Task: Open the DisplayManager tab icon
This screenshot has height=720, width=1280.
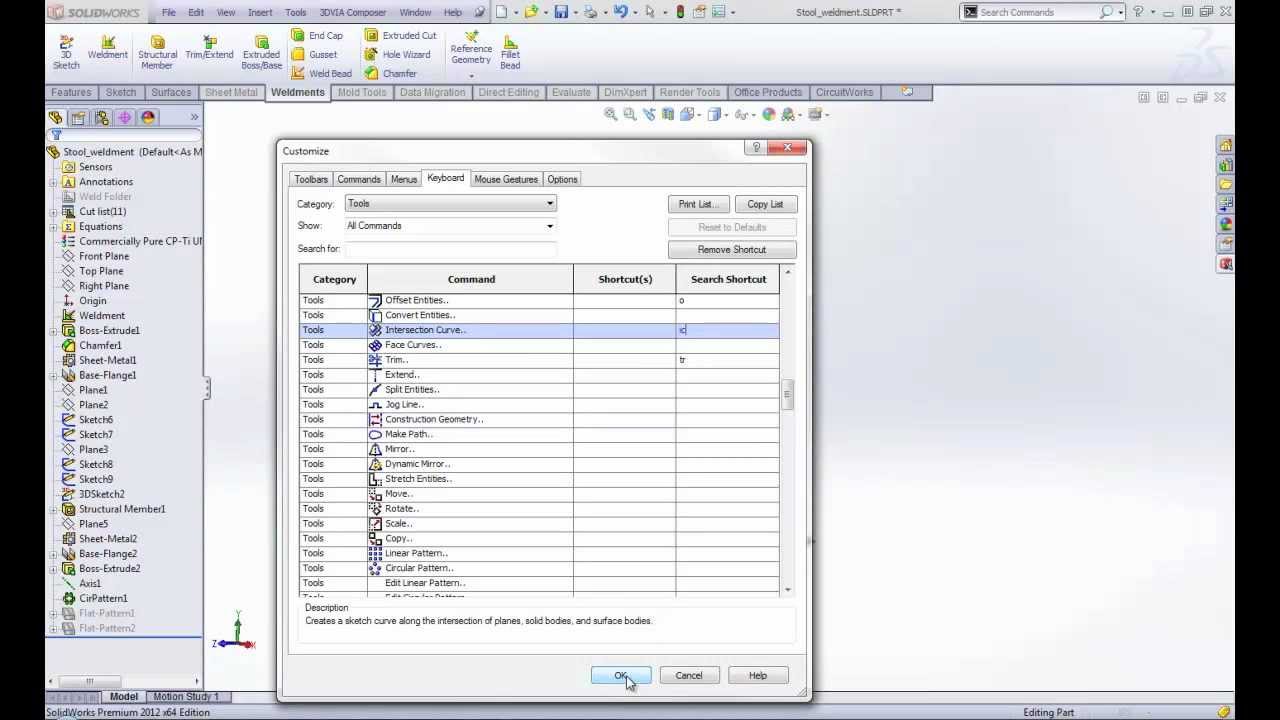Action: click(148, 117)
